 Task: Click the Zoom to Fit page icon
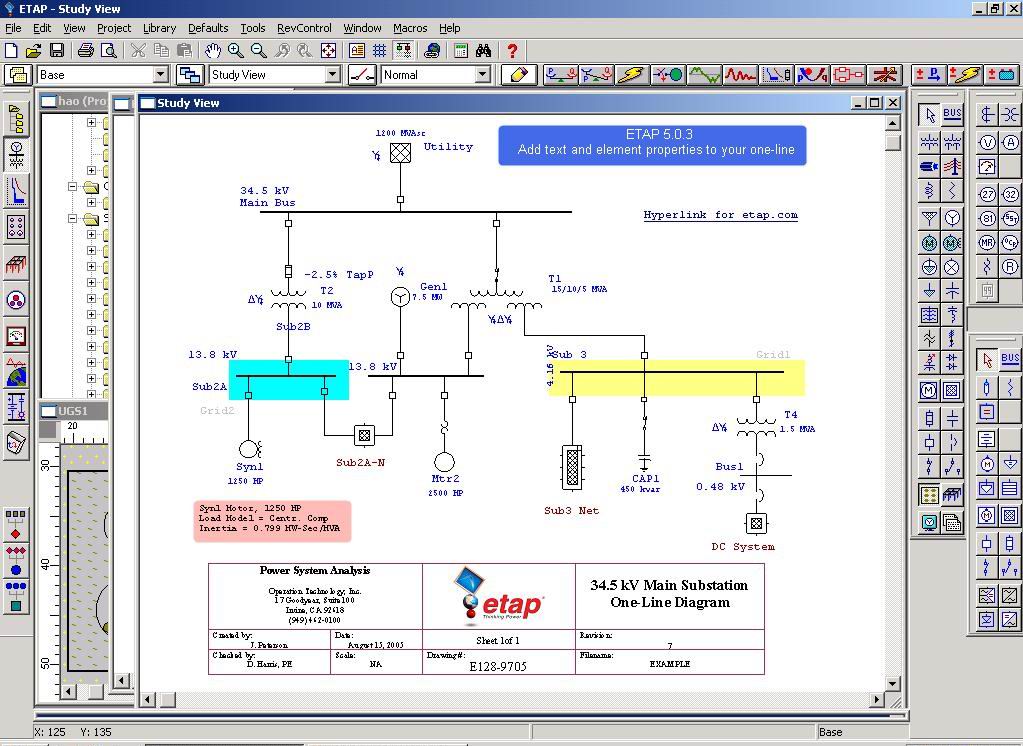(x=328, y=50)
